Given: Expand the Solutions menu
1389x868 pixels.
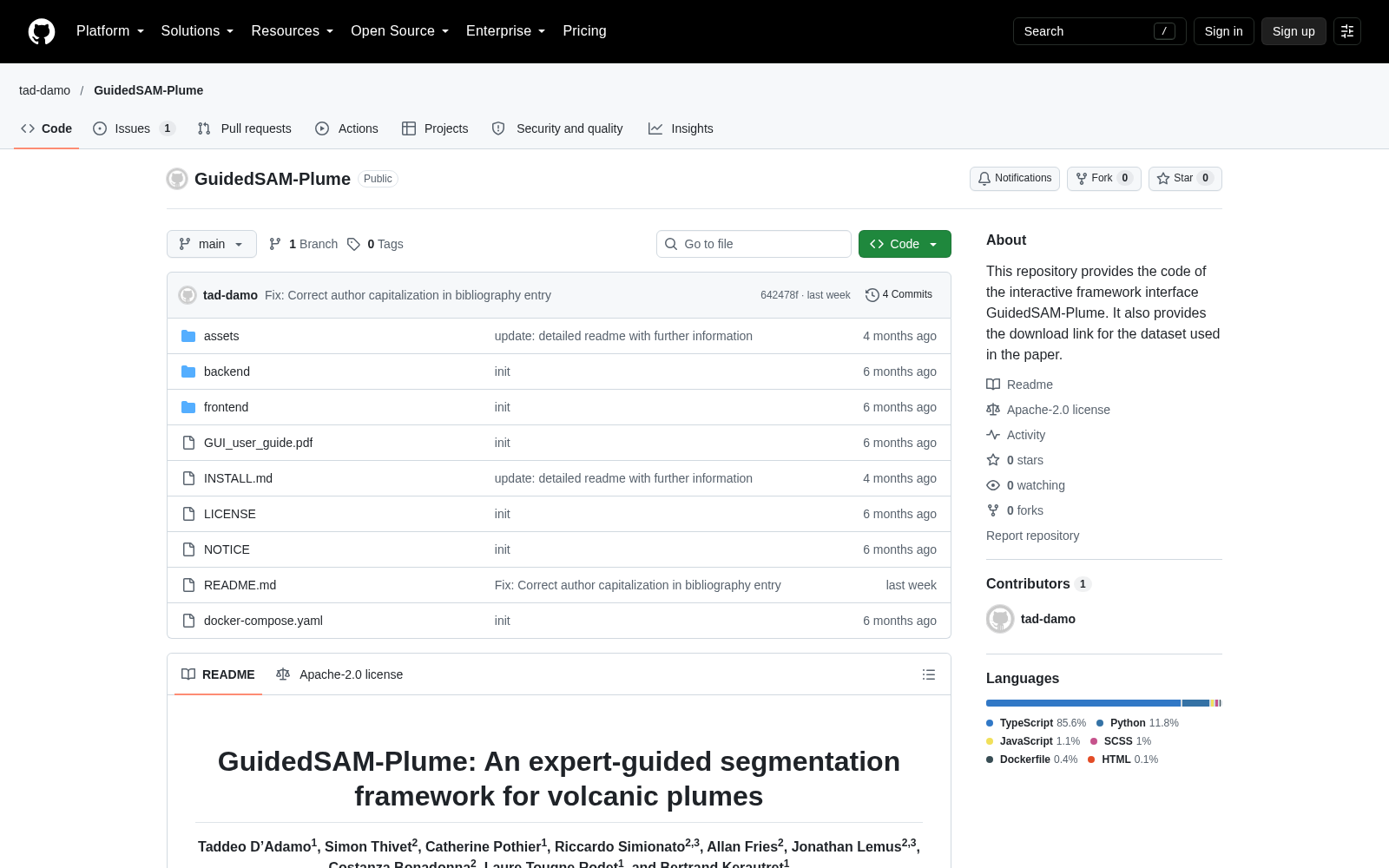Looking at the screenshot, I should (197, 31).
